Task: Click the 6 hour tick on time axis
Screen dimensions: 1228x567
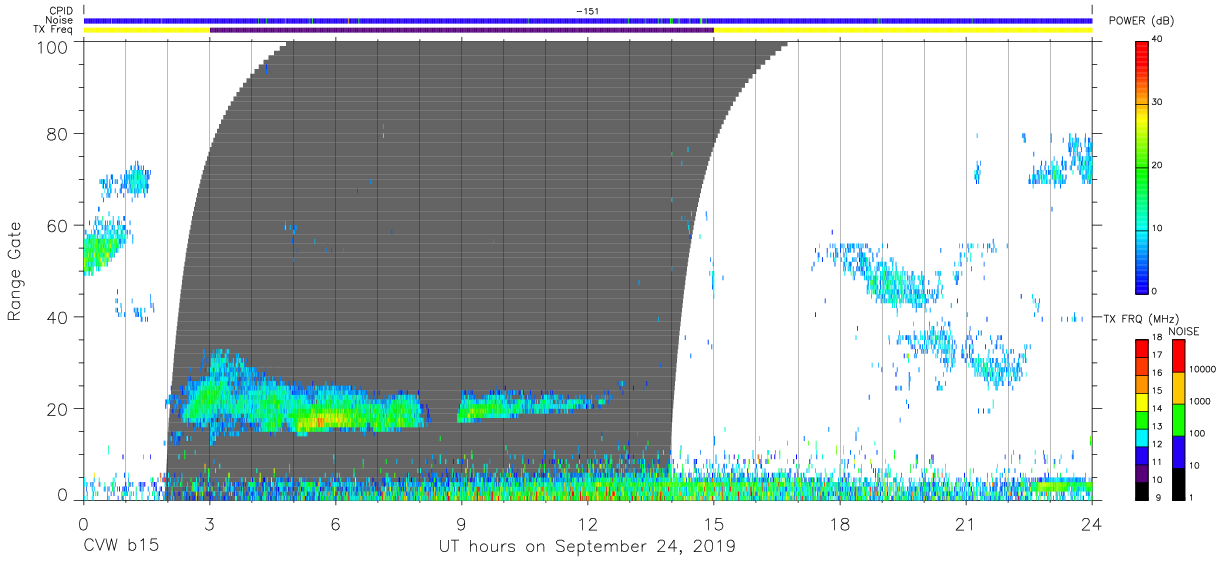Action: (x=335, y=523)
